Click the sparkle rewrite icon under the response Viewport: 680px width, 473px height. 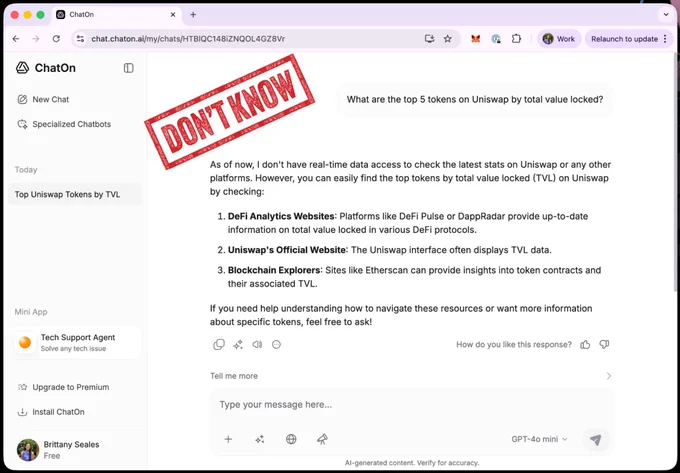pyautogui.click(x=238, y=345)
